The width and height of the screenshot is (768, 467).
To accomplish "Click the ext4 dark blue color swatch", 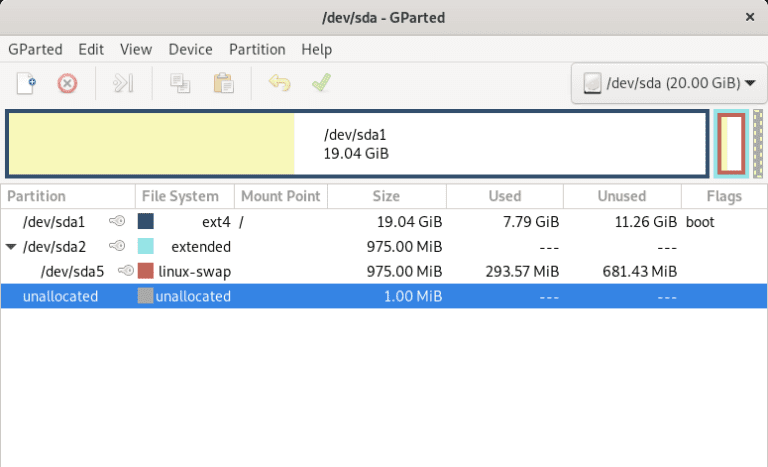I will click(146, 222).
